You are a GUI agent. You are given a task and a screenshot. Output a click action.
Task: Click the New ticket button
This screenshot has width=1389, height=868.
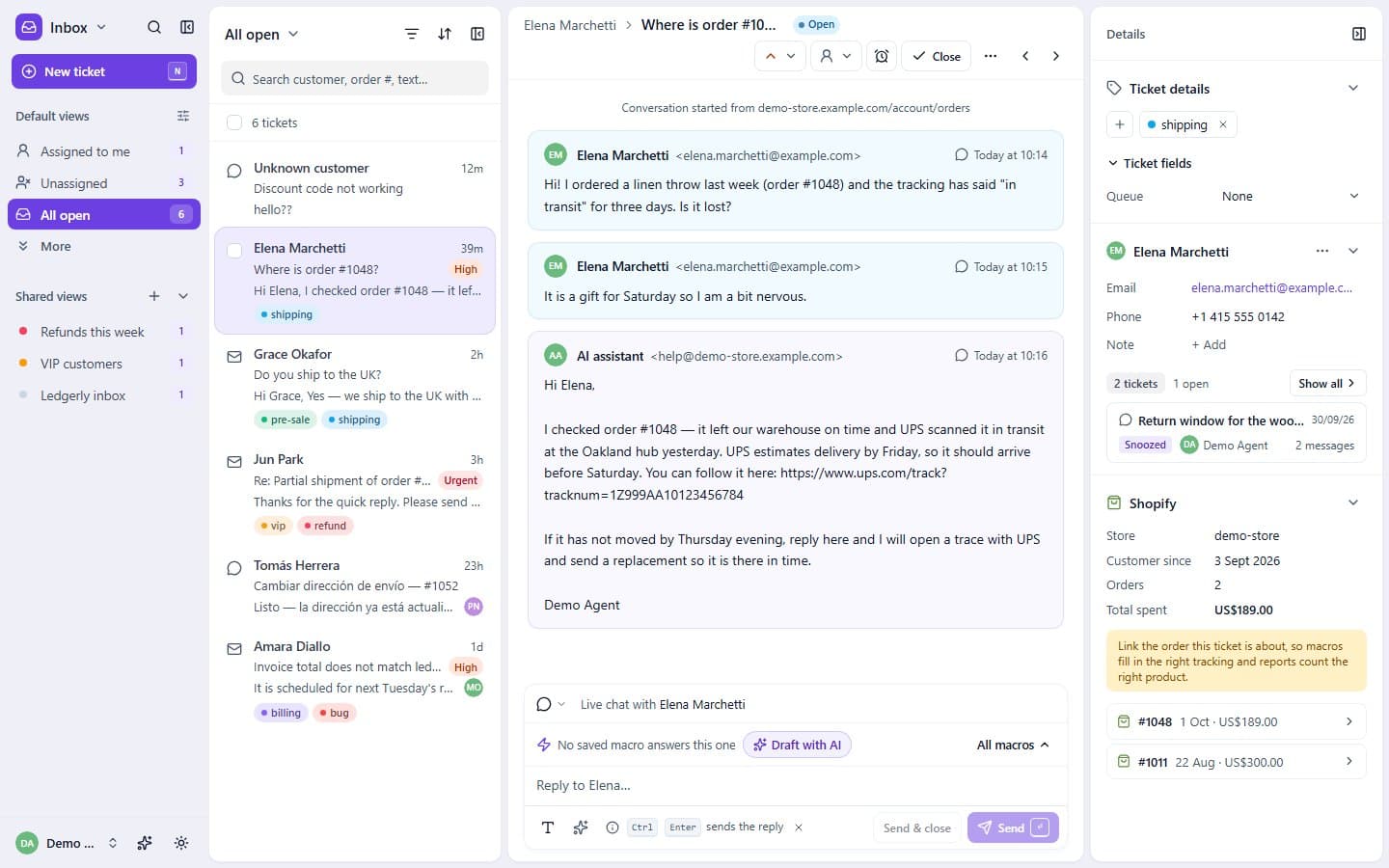click(x=104, y=71)
